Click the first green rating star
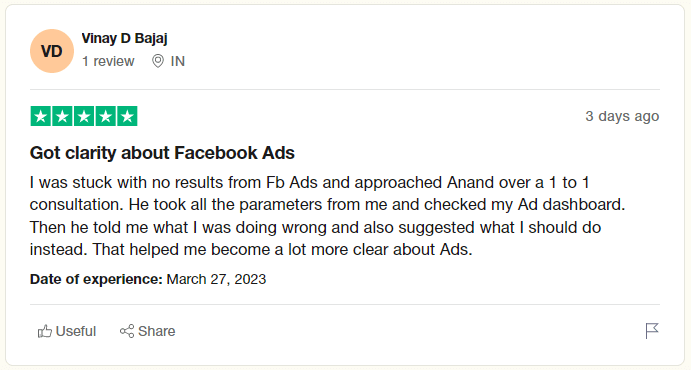Screen dimensions: 691x370 tap(41, 116)
